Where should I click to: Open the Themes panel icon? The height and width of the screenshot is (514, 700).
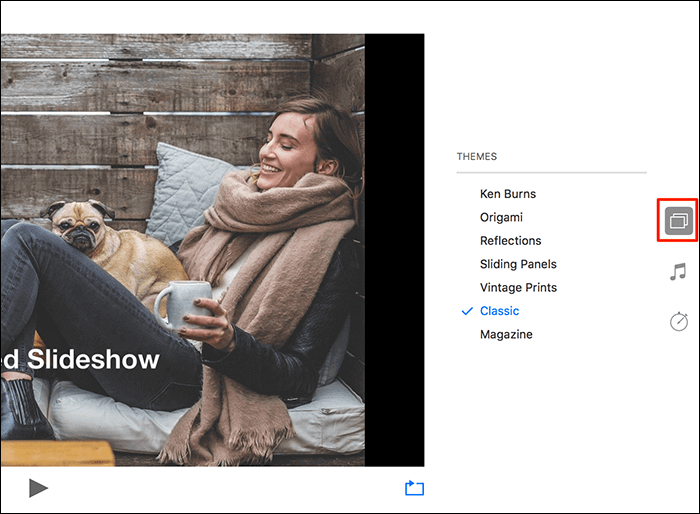(679, 221)
